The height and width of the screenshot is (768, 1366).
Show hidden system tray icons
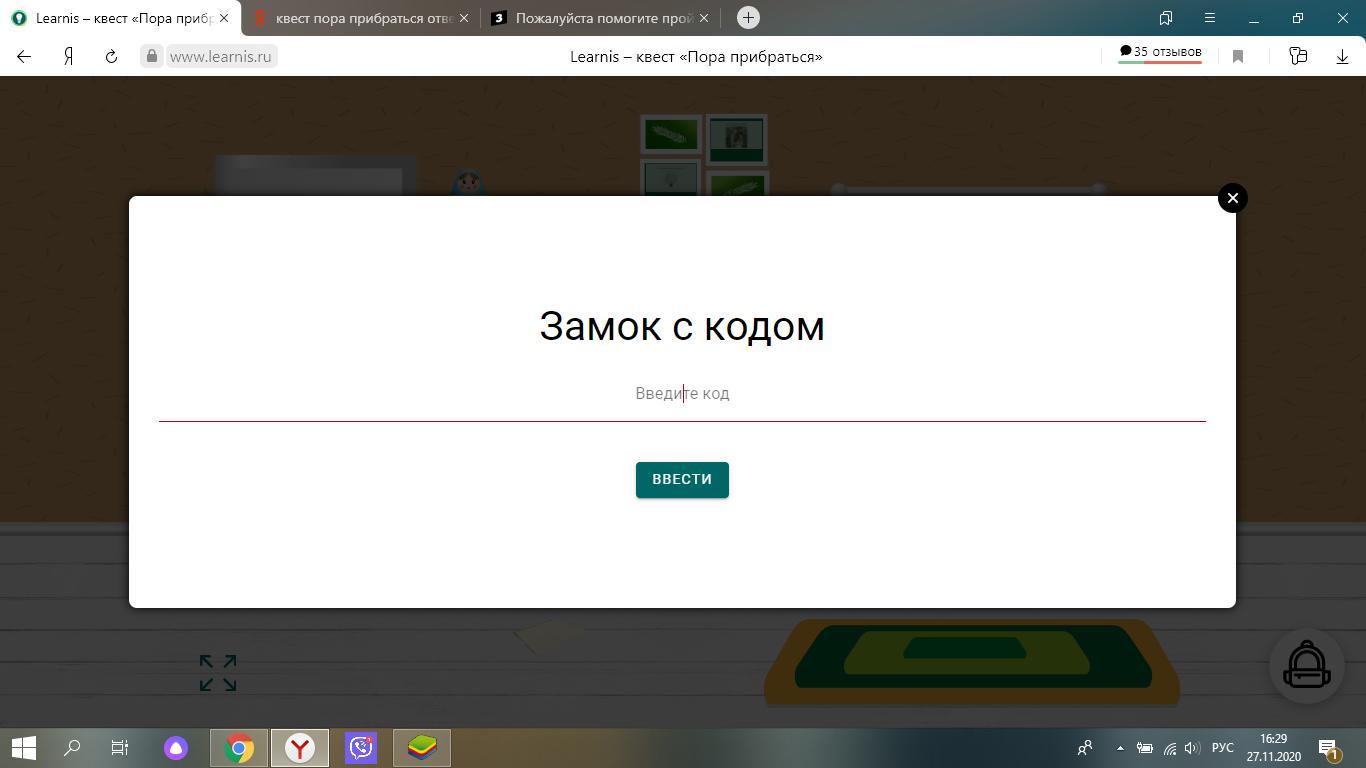click(1119, 748)
